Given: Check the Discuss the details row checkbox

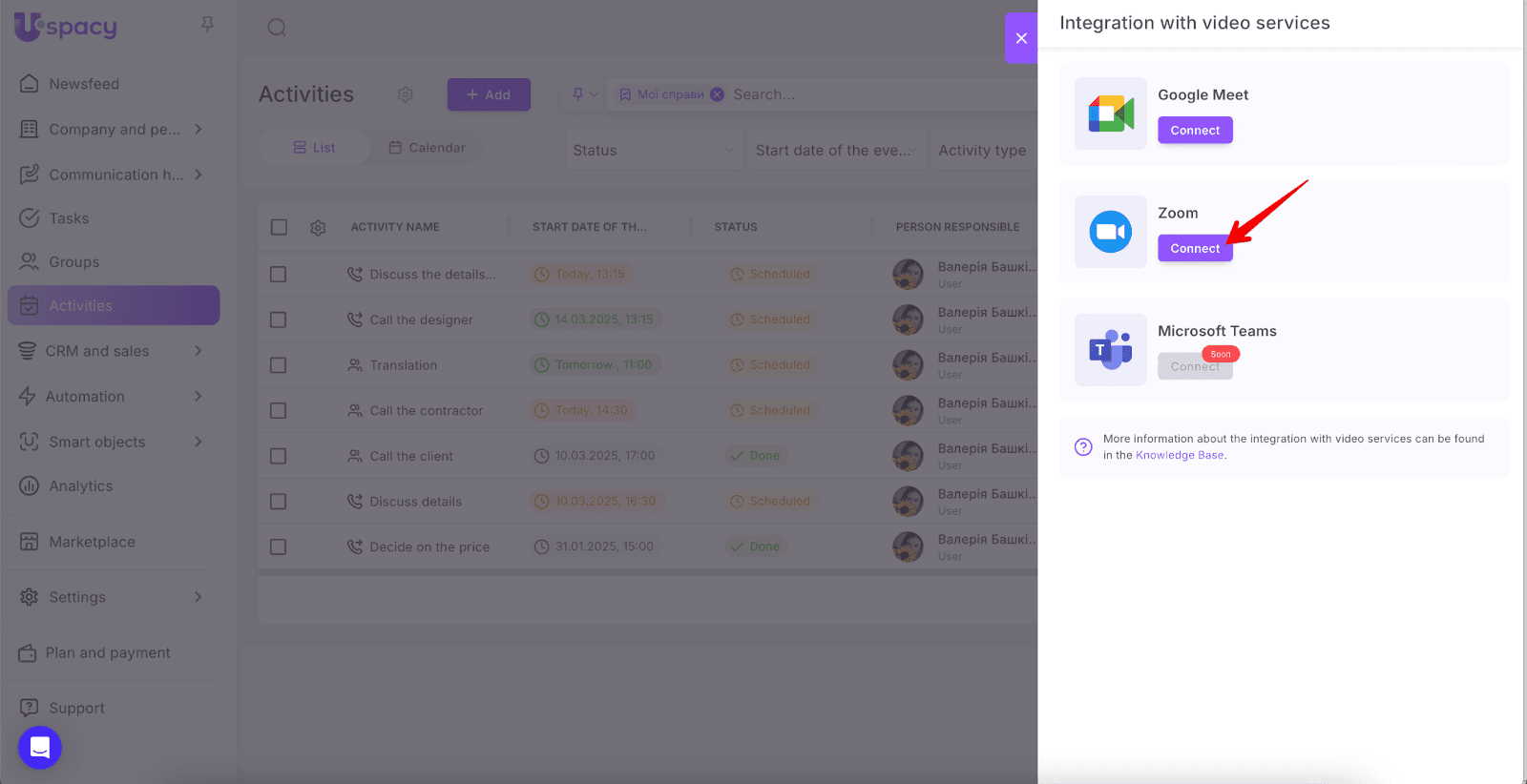Looking at the screenshot, I should [x=279, y=275].
